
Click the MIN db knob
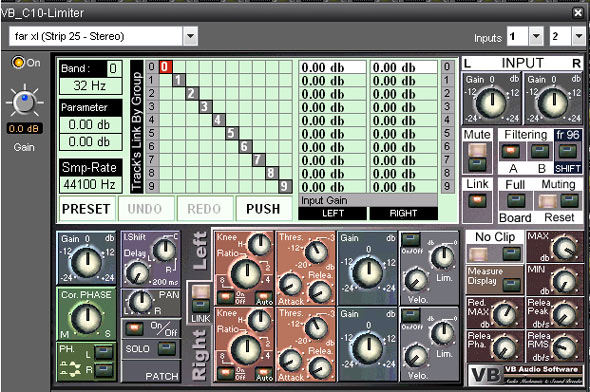tap(564, 282)
